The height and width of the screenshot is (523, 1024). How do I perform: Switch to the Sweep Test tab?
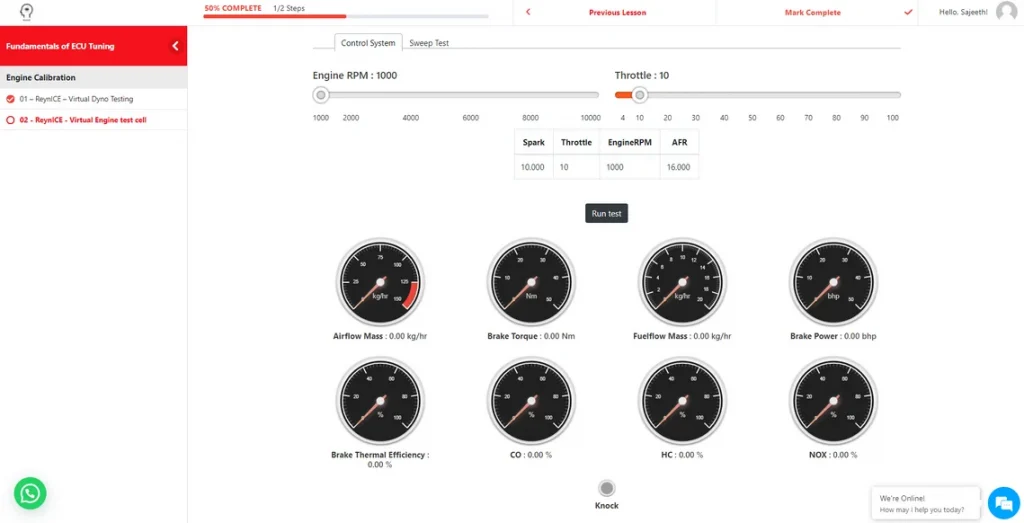pyautogui.click(x=429, y=43)
